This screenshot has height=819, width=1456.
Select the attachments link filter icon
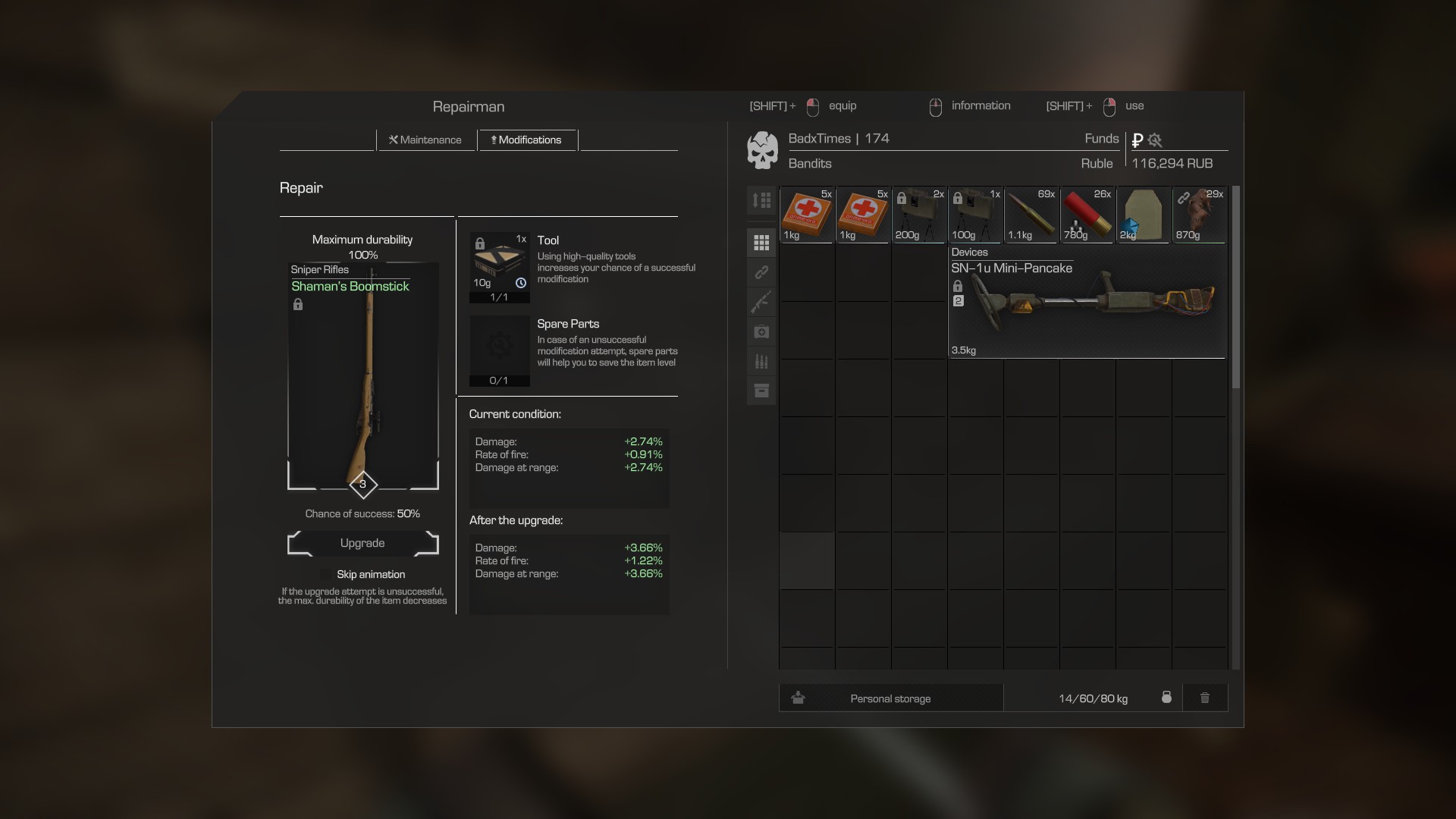point(761,272)
